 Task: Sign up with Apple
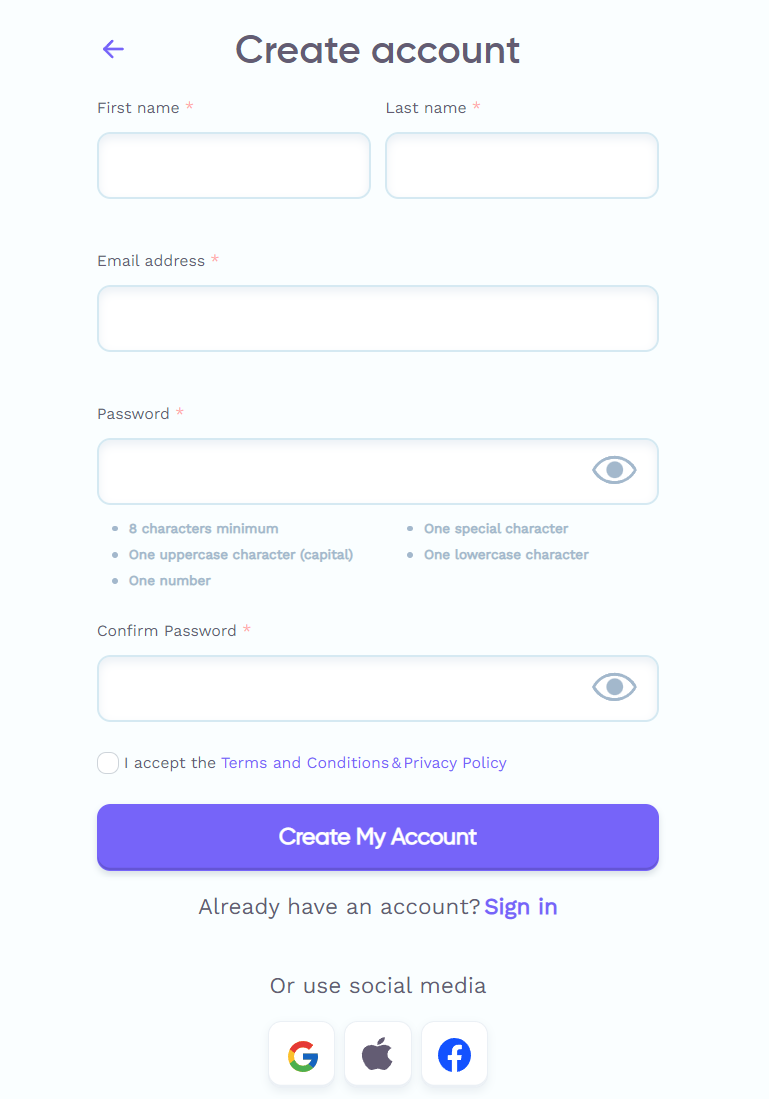point(377,1053)
